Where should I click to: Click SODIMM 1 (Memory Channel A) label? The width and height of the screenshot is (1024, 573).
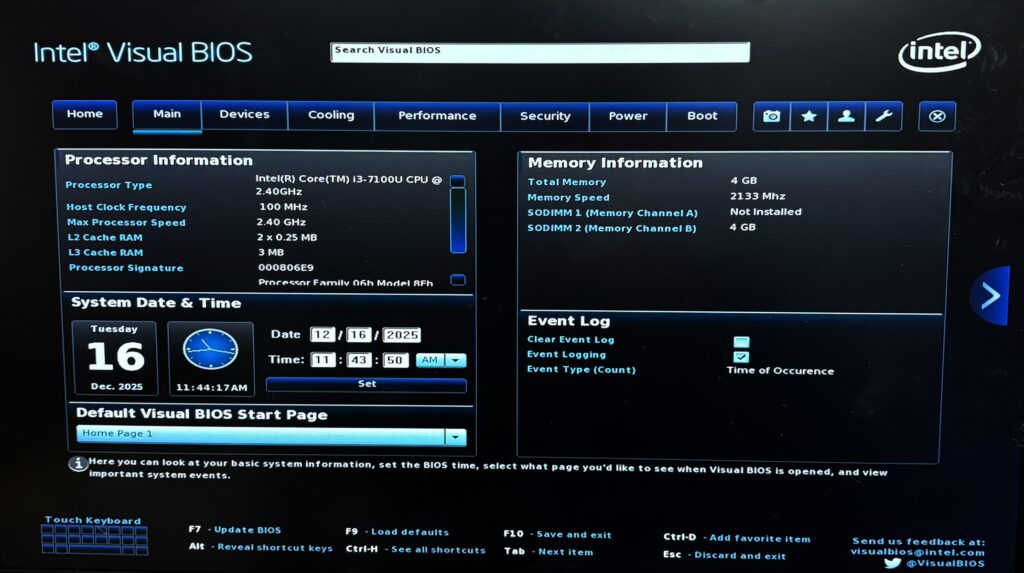point(613,213)
